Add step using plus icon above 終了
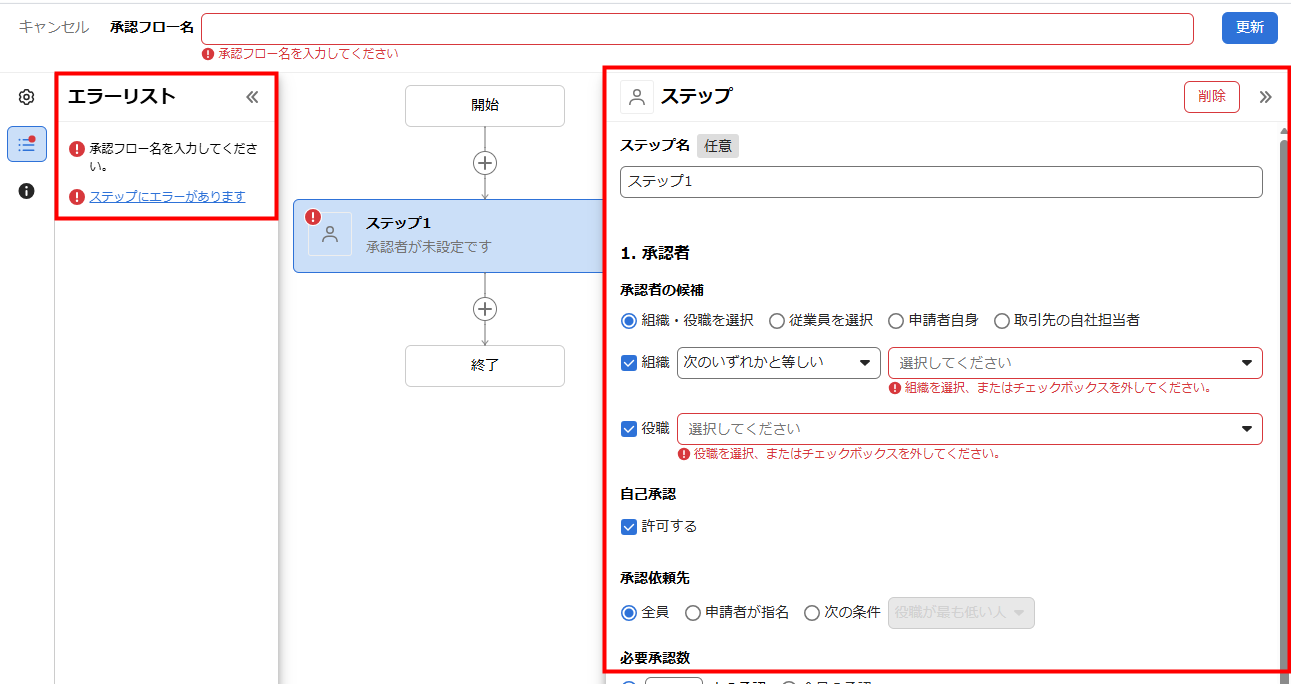This screenshot has height=684, width=1291. point(485,309)
